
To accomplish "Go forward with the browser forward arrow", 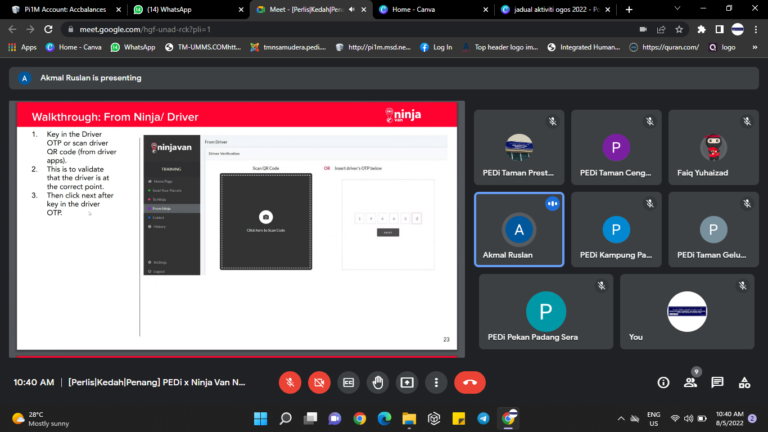I will pos(30,29).
